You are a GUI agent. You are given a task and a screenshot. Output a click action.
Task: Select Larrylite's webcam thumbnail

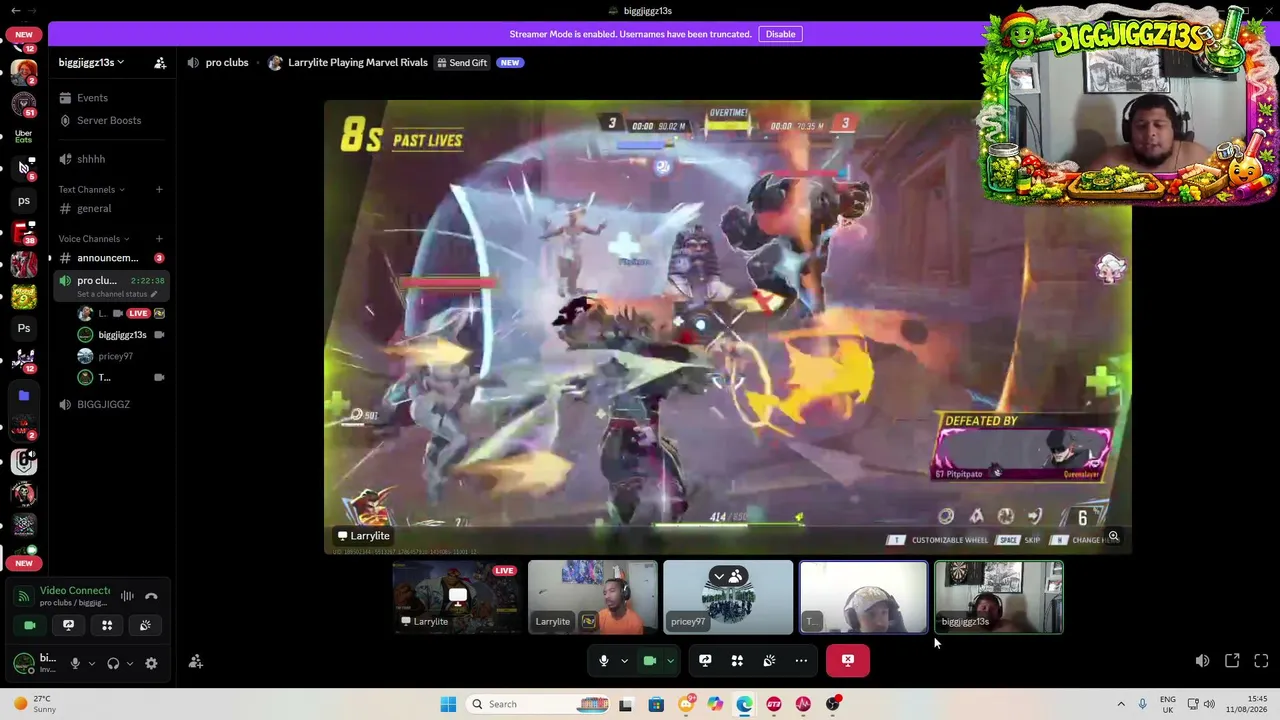(x=593, y=597)
